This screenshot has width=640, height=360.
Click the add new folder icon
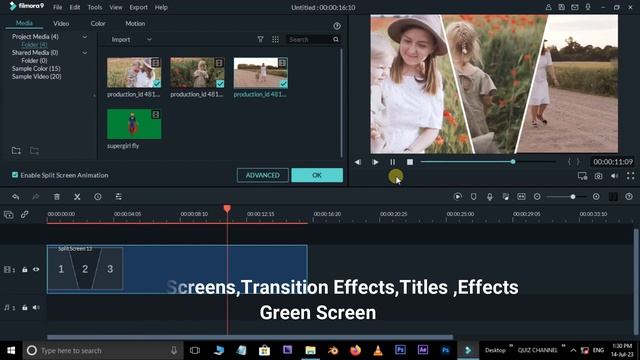(16, 151)
